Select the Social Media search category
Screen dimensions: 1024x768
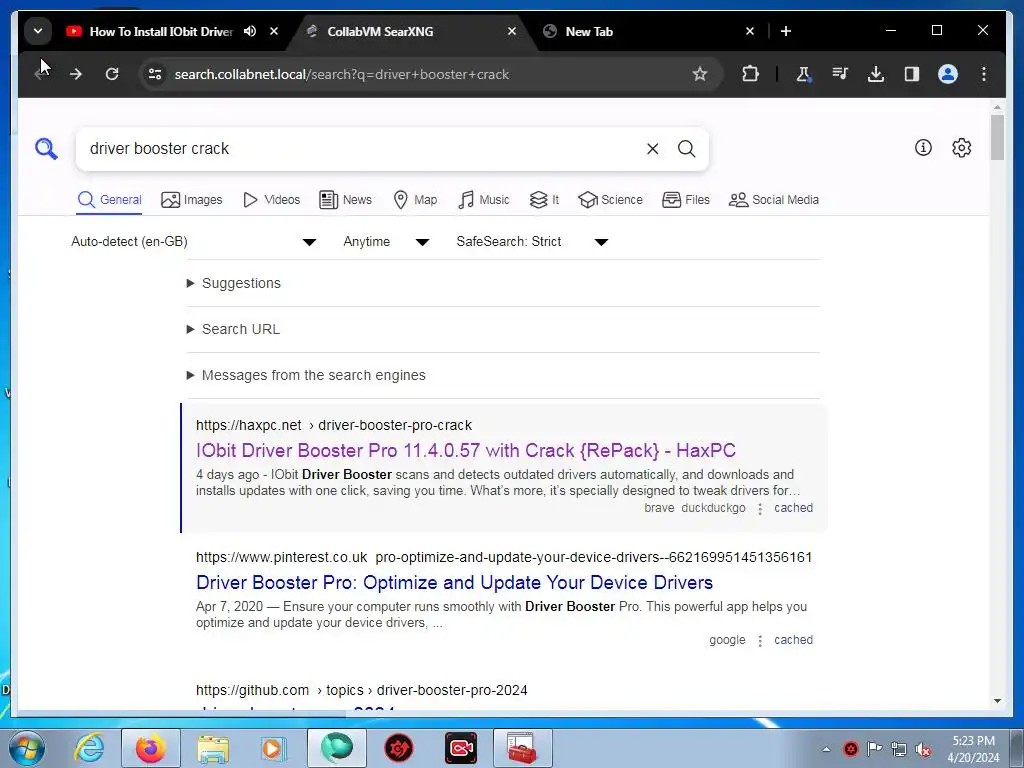[x=773, y=200]
